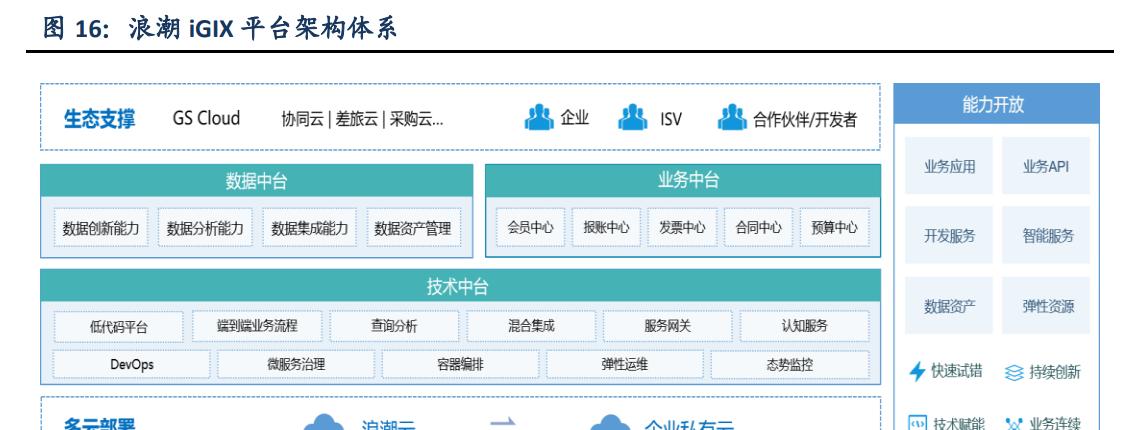Click the 开发服务 tile
Viewport: 1139px width, 430px height.
point(949,235)
